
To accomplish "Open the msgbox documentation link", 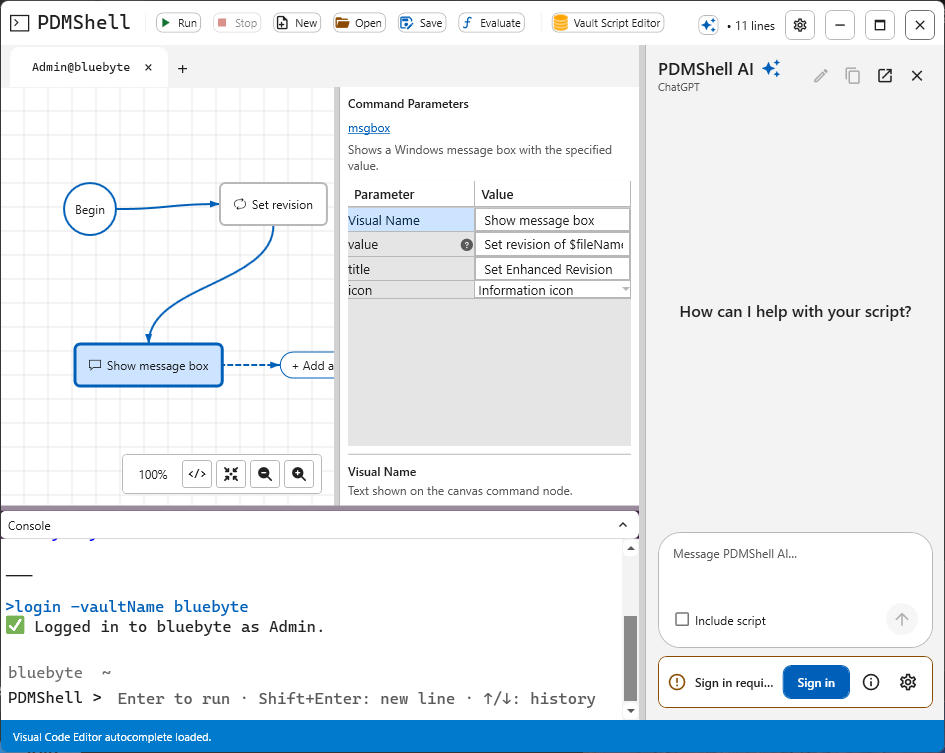I will pyautogui.click(x=369, y=128).
